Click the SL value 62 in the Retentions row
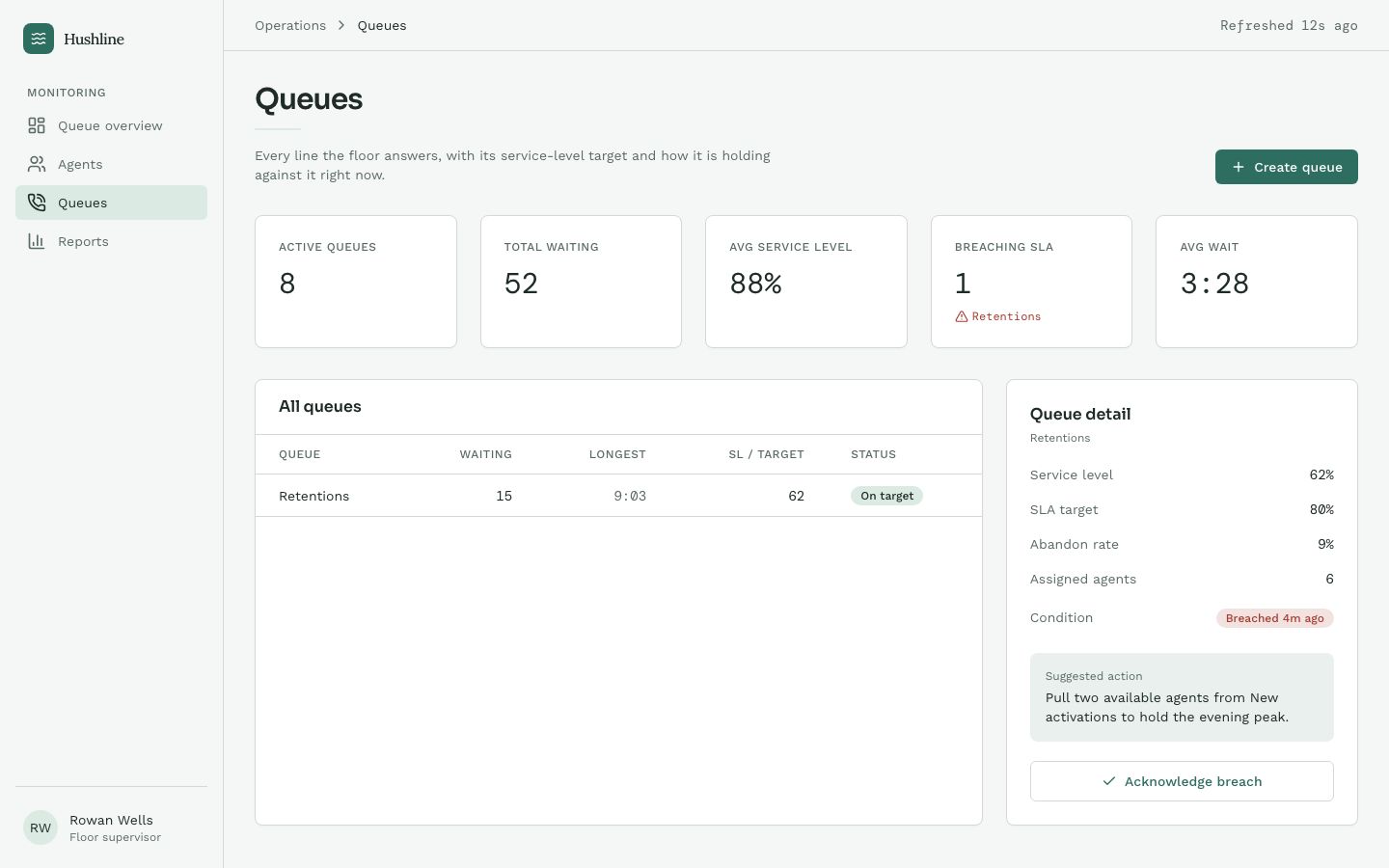 [x=796, y=496]
